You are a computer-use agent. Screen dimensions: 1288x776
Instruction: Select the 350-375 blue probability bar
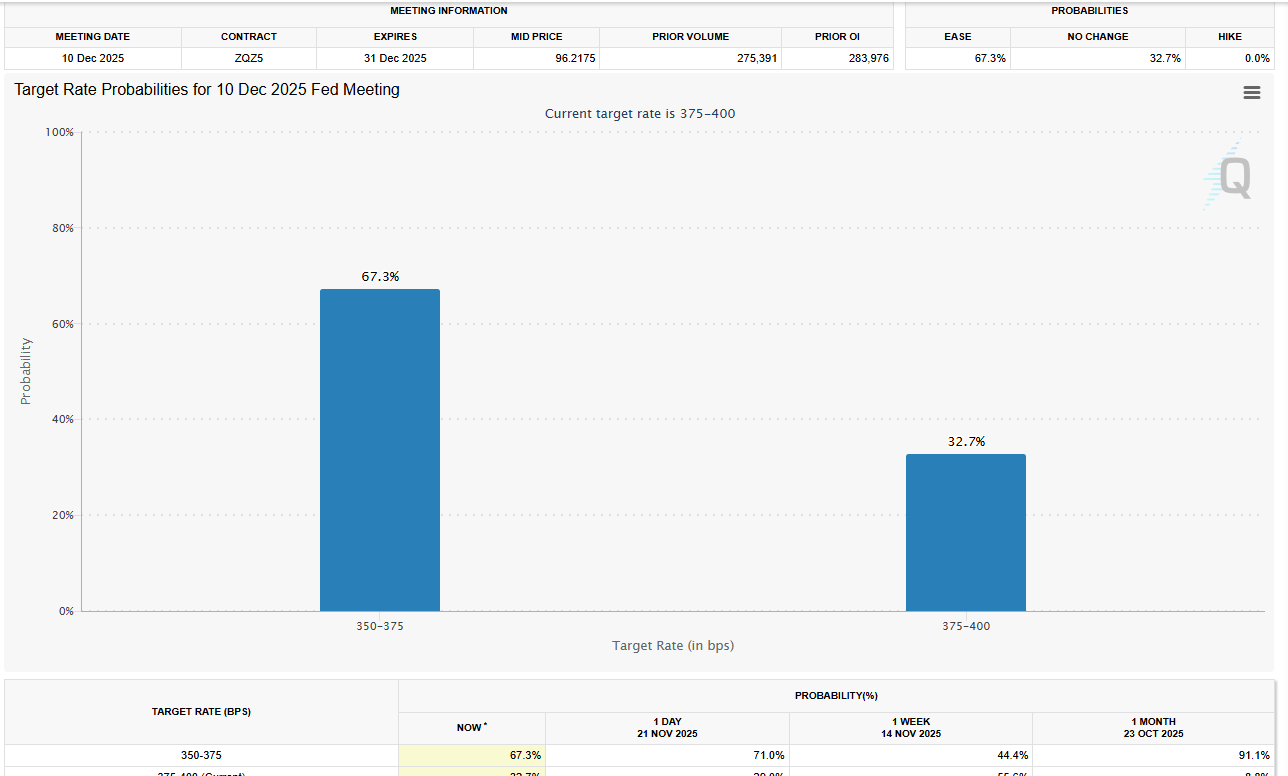click(x=380, y=450)
